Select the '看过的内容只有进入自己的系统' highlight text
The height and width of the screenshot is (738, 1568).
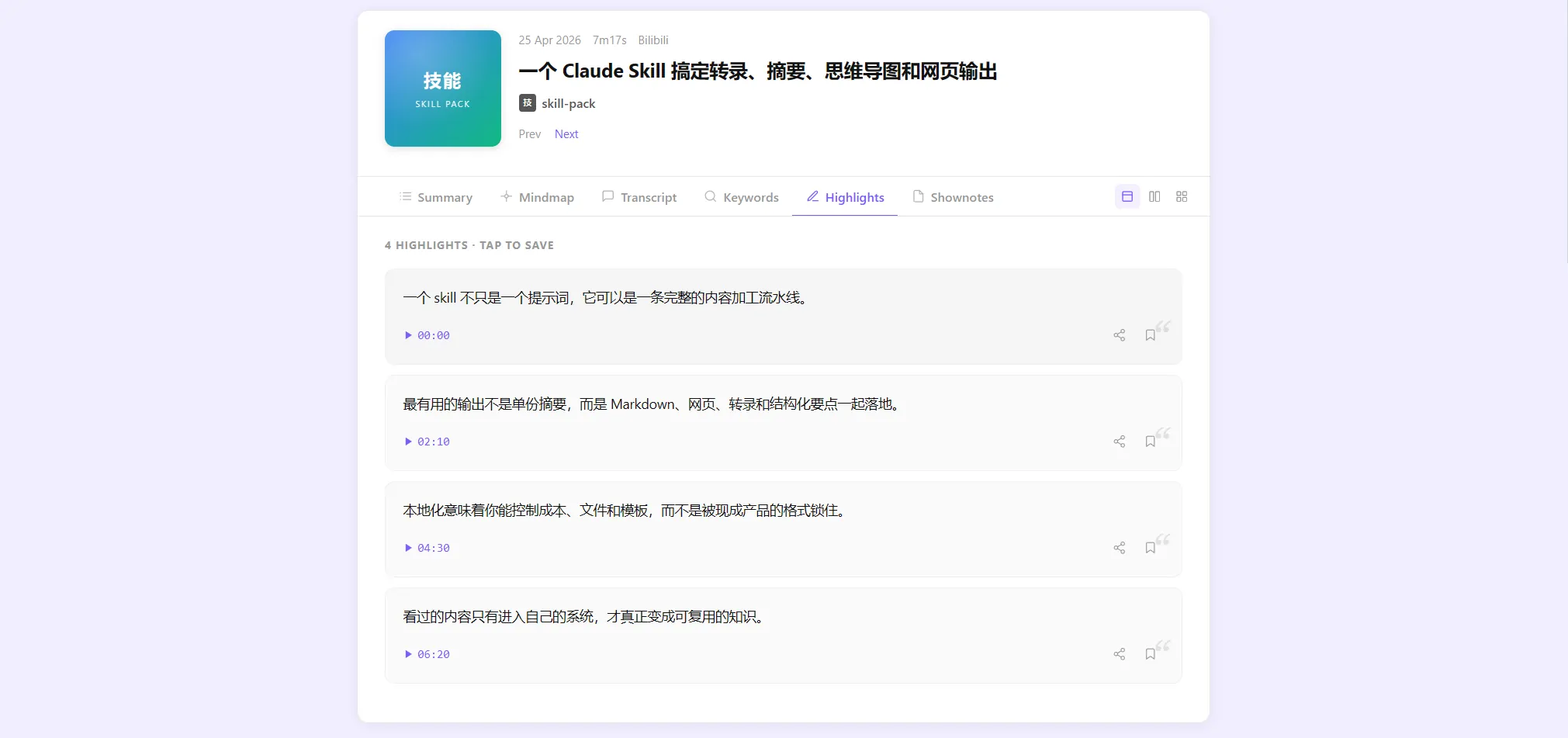click(x=585, y=617)
